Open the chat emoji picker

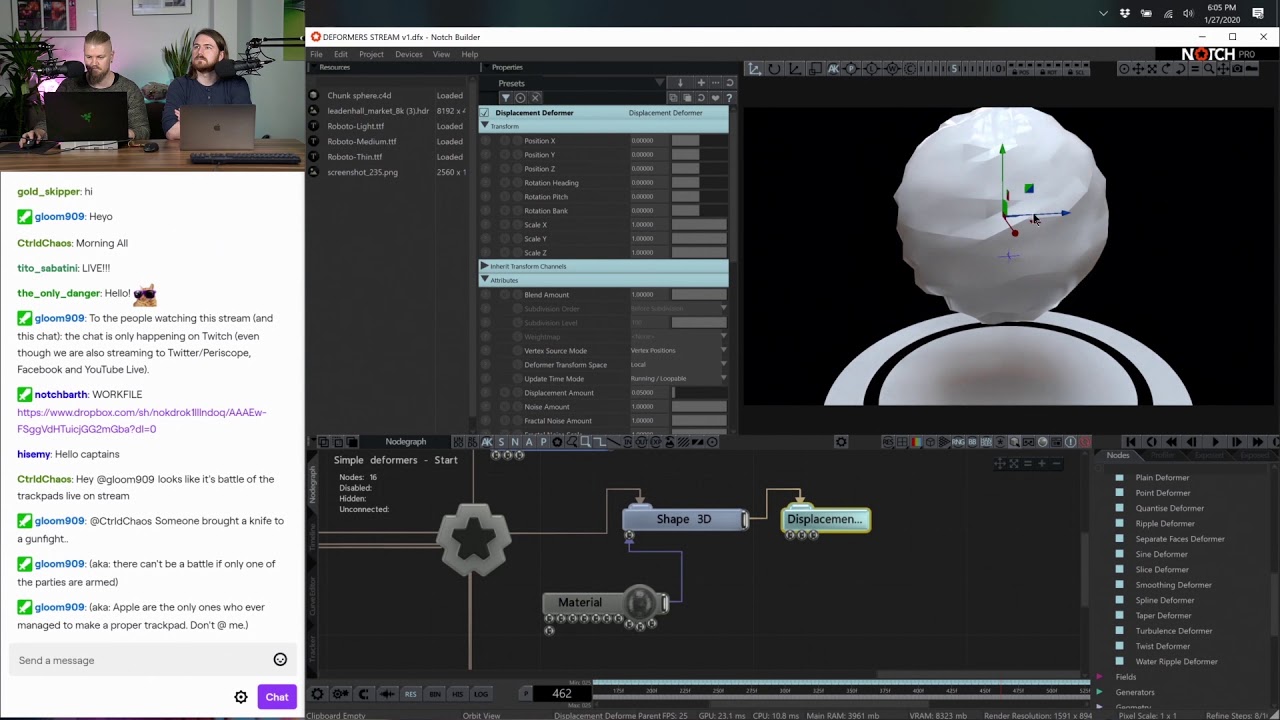[280, 660]
